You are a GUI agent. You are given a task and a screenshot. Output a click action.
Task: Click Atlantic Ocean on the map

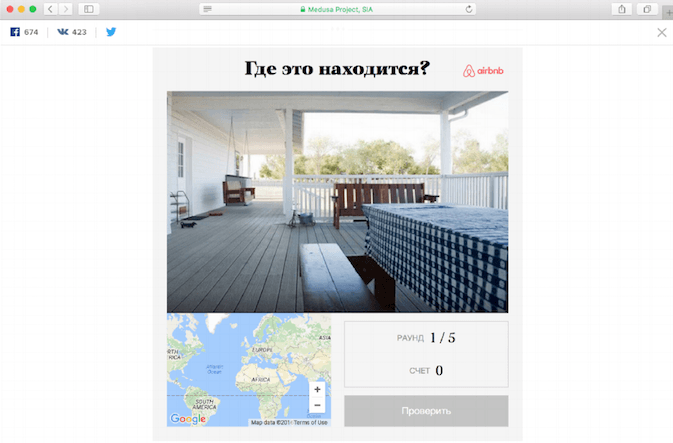pos(214,369)
